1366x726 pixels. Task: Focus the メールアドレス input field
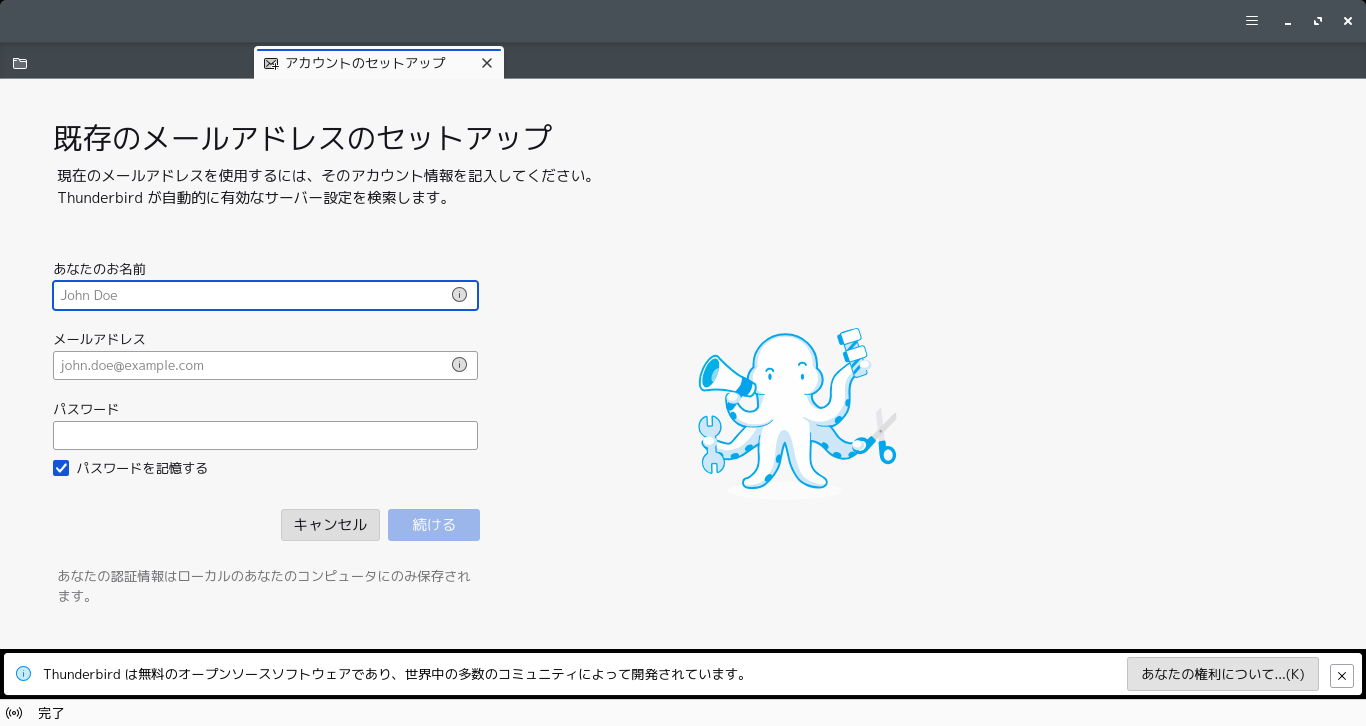[265, 365]
